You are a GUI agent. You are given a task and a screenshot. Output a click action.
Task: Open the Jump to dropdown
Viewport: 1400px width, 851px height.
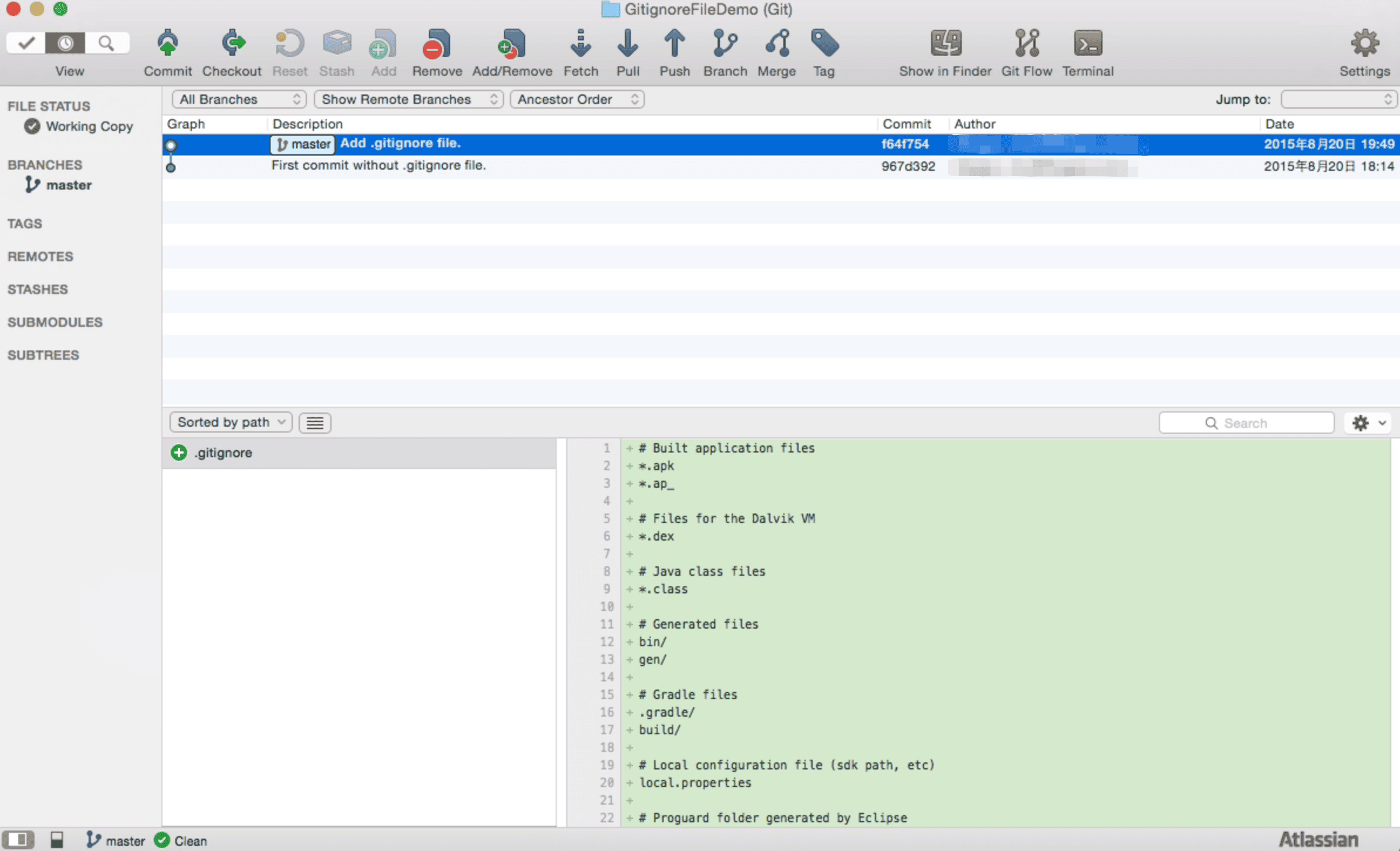[x=1338, y=99]
